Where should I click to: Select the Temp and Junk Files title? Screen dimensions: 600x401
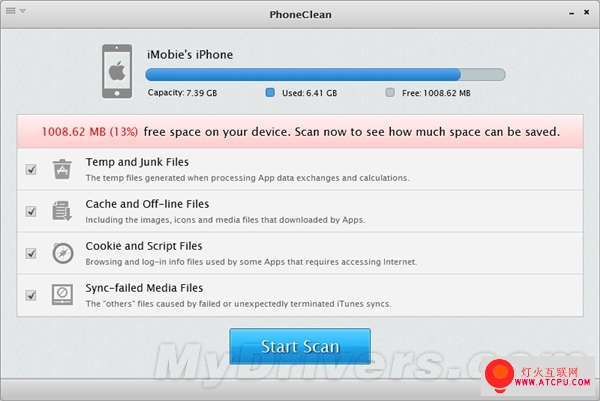point(137,162)
